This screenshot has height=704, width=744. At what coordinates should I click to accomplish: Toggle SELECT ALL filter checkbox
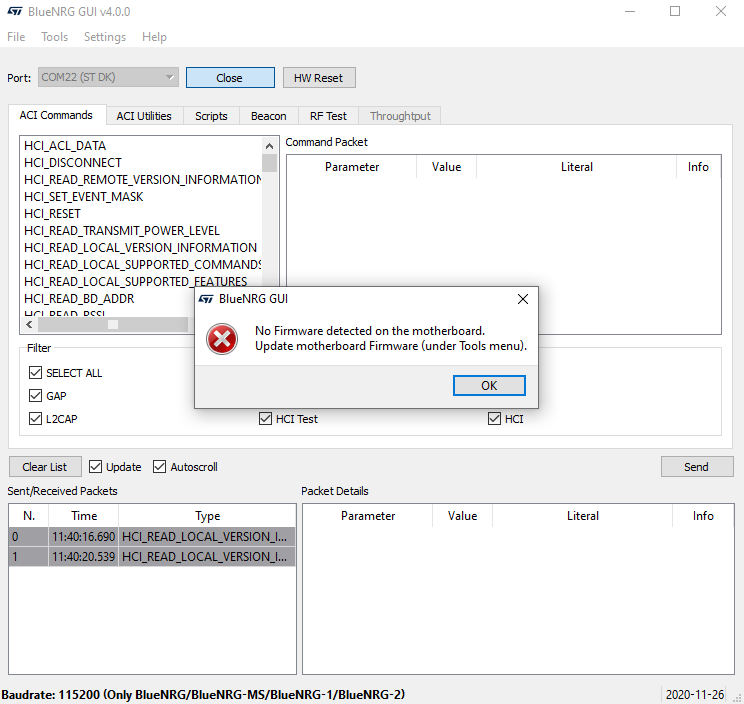click(36, 373)
